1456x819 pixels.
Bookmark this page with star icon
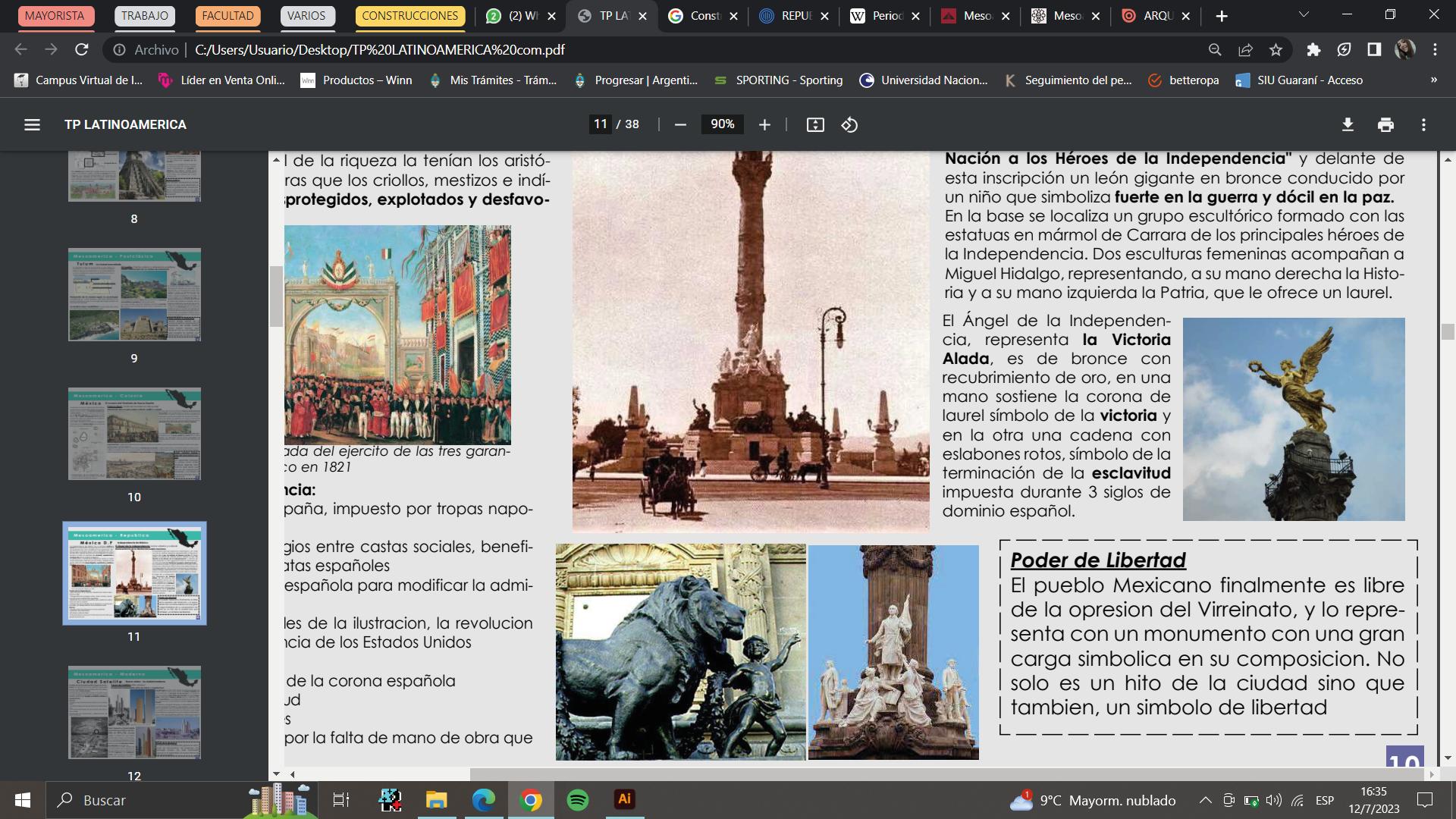tap(1276, 49)
